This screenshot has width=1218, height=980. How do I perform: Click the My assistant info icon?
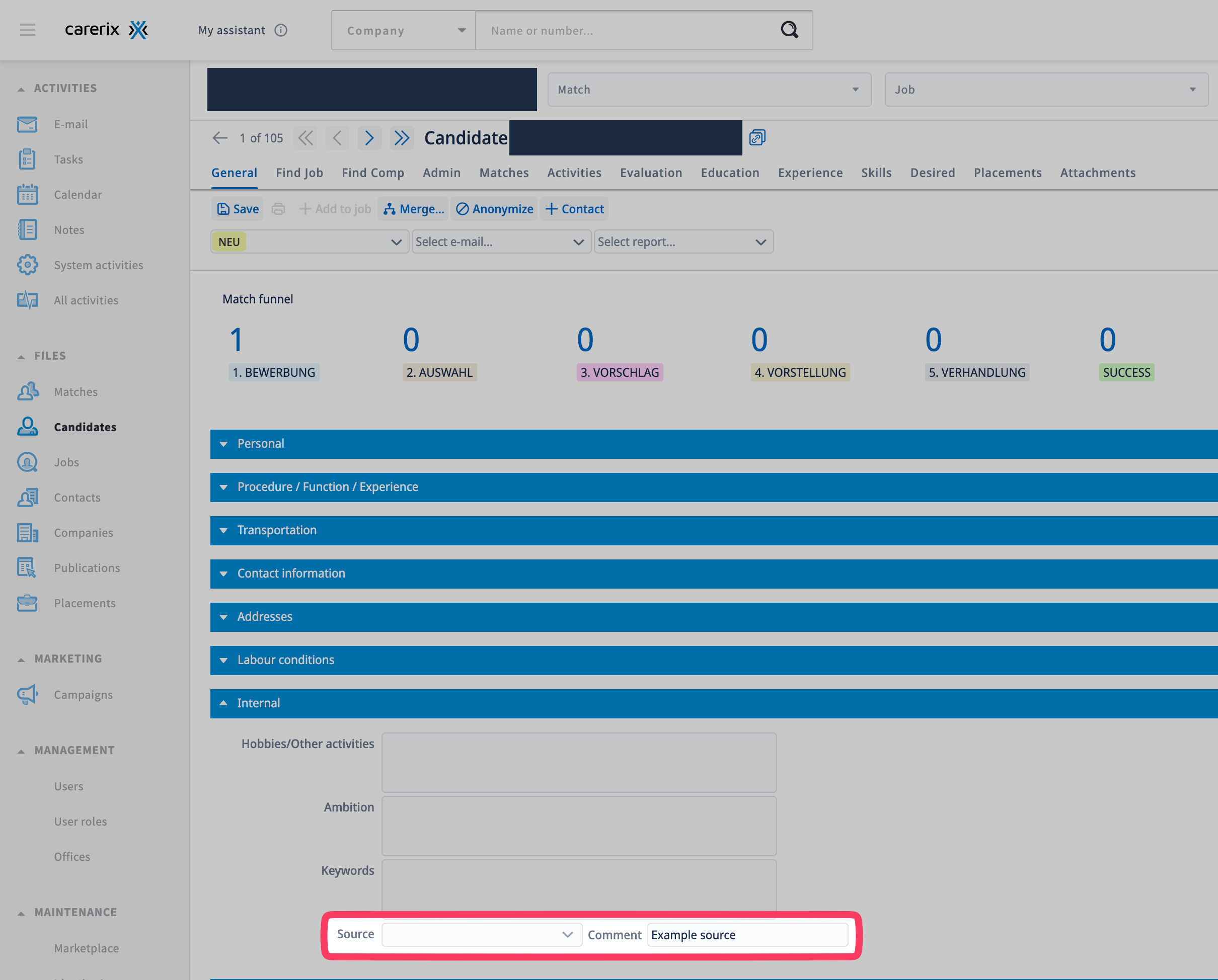281,30
